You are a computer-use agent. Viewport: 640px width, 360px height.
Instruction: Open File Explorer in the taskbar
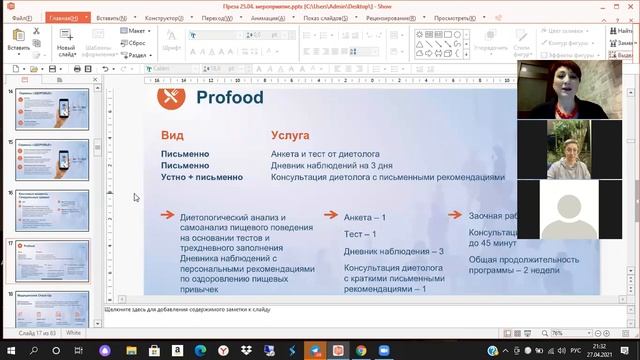pos(131,351)
